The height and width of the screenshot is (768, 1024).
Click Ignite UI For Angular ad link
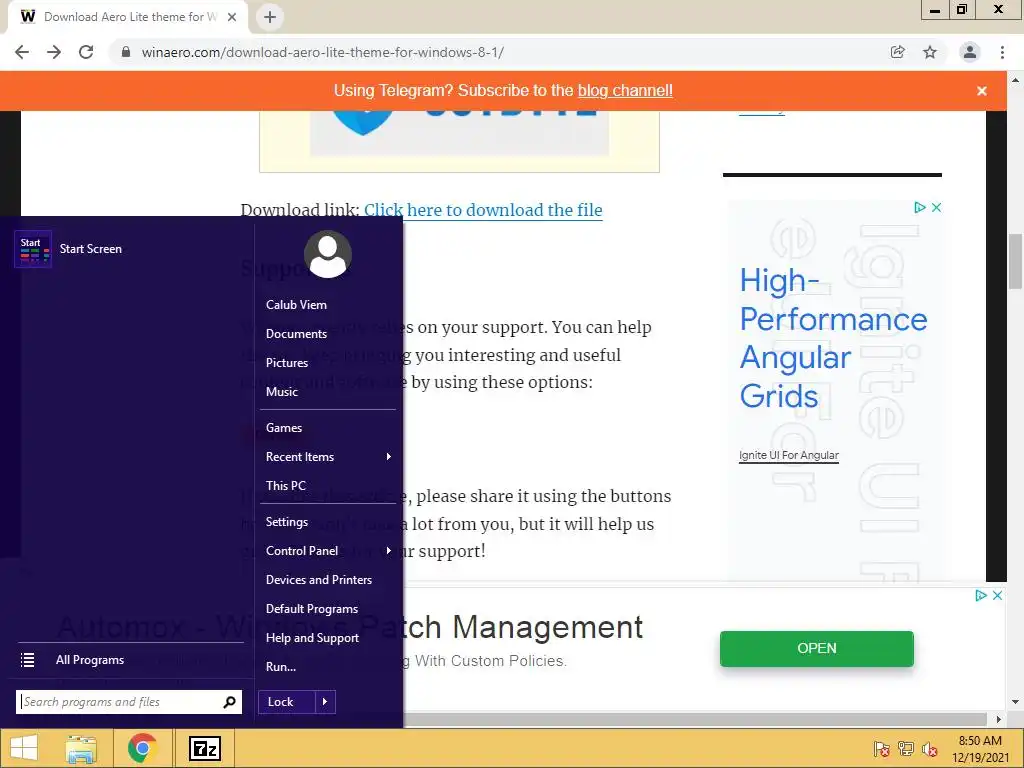click(789, 455)
